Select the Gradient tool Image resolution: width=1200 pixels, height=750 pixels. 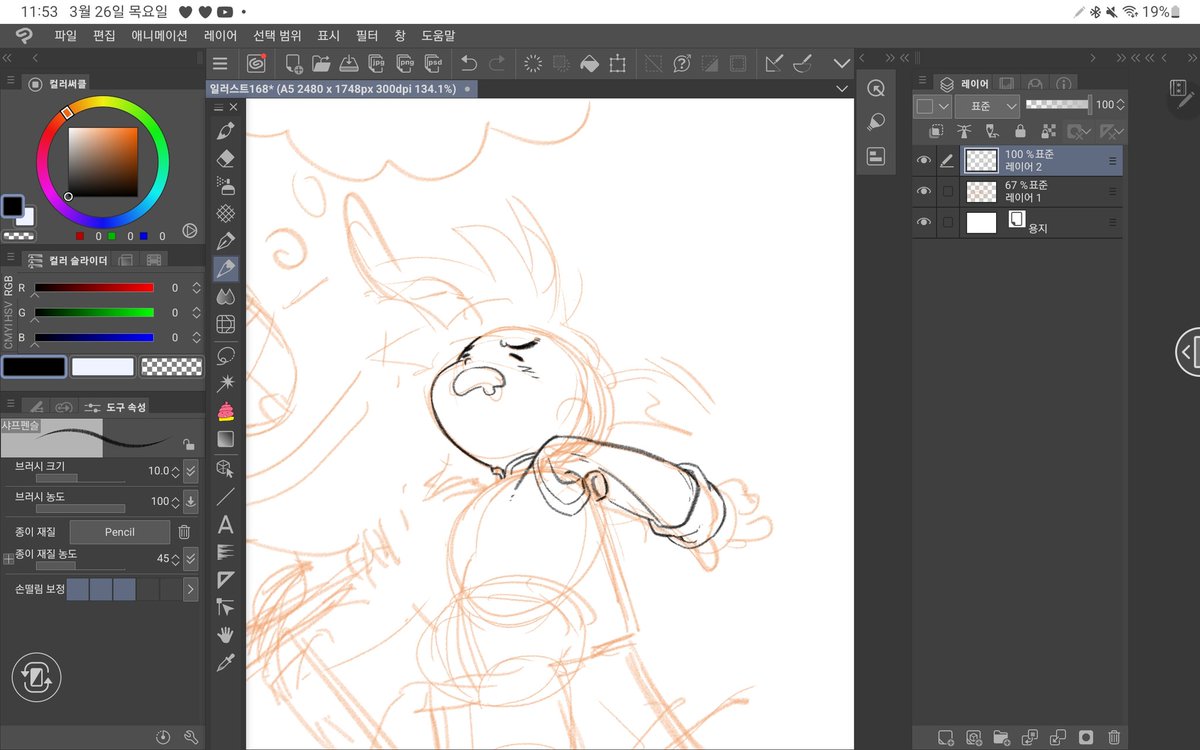[x=226, y=438]
